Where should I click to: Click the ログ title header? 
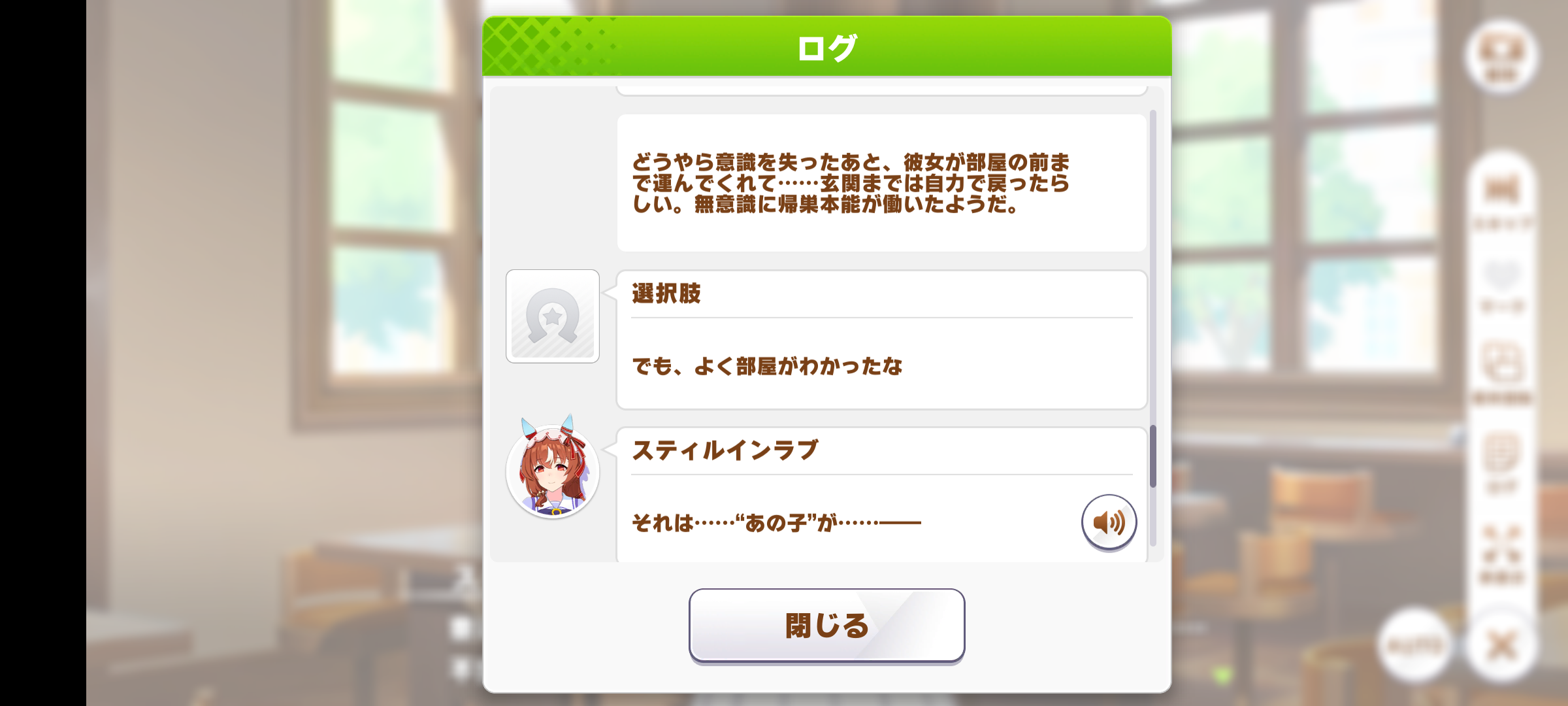(826, 47)
